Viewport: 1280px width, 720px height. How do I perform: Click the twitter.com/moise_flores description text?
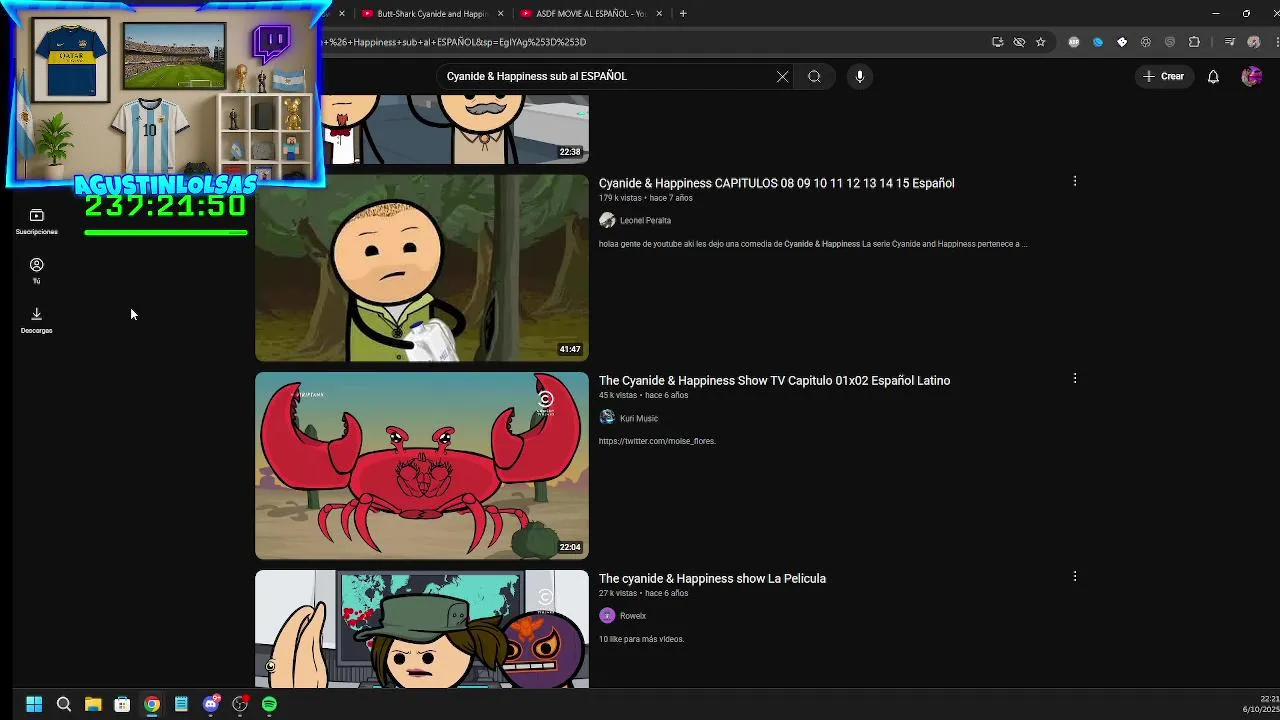point(657,441)
